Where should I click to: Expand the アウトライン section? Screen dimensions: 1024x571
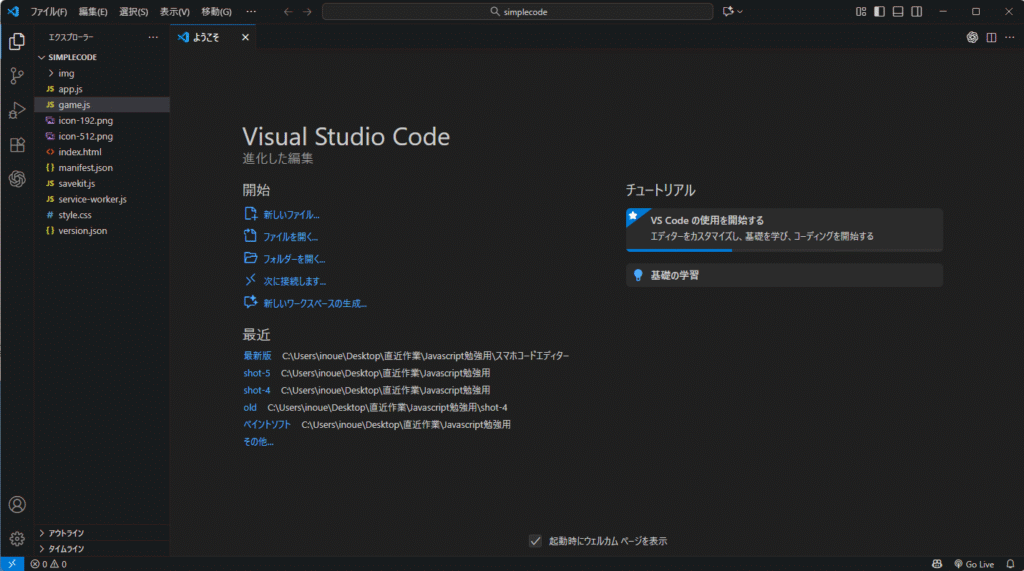(66, 533)
